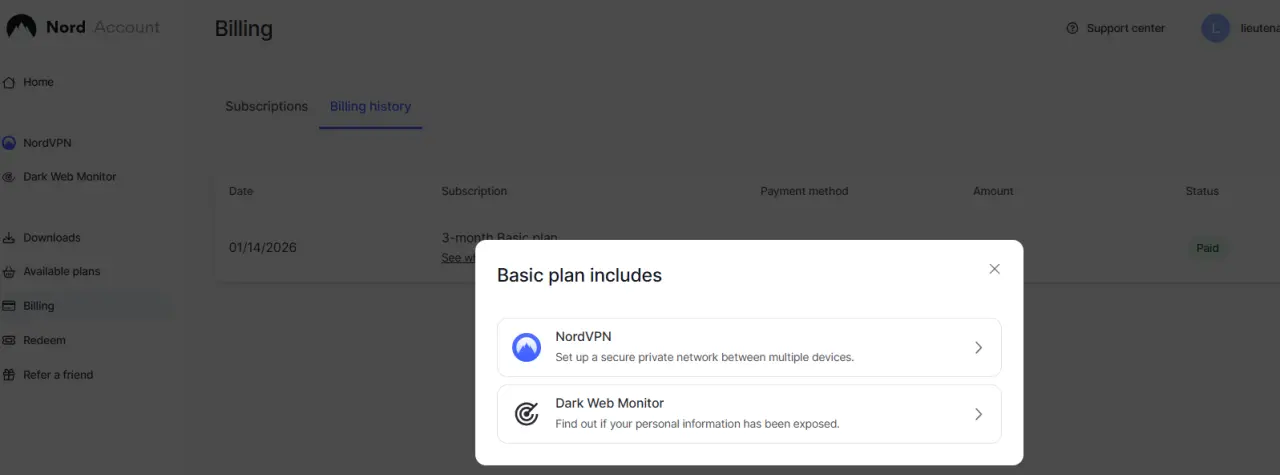Switch to the Subscriptions tab
This screenshot has height=475, width=1280.
266,106
